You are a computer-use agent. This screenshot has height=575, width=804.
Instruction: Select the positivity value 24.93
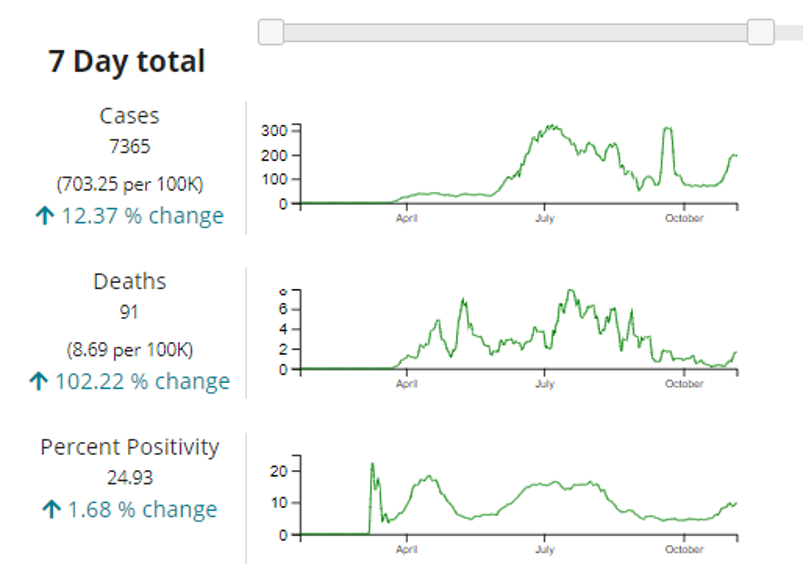(x=129, y=478)
